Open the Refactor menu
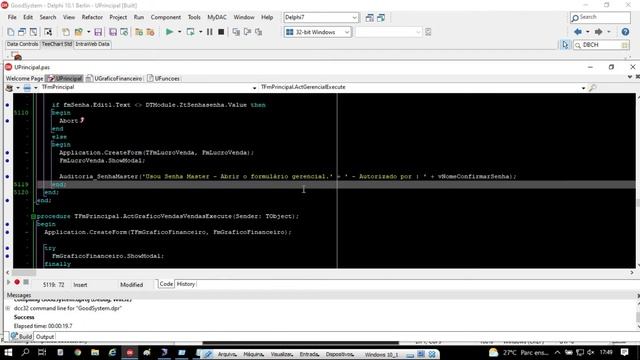Image resolution: width=640 pixels, height=360 pixels. point(92,17)
